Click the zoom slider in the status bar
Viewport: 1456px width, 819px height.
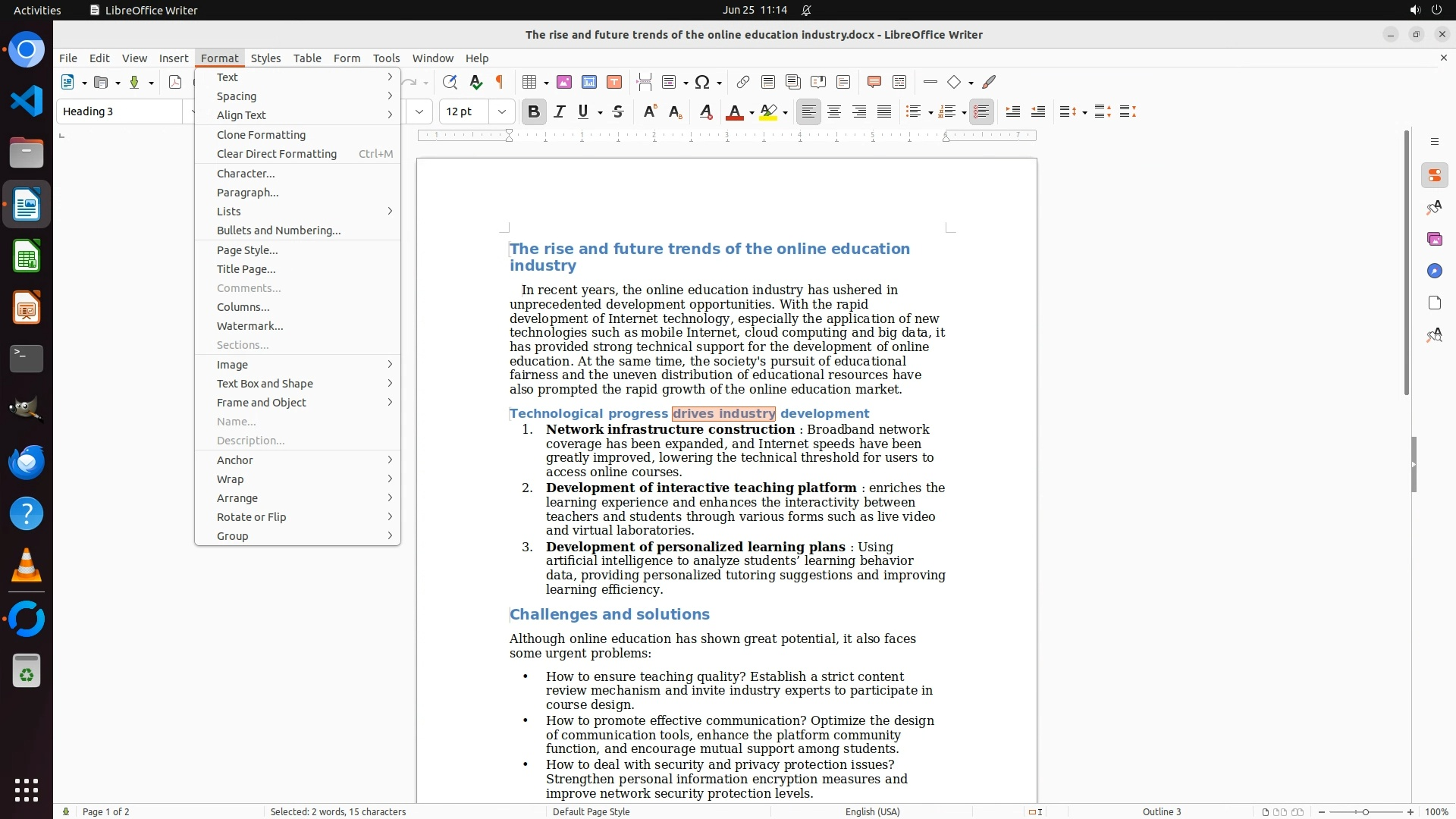point(1366,811)
